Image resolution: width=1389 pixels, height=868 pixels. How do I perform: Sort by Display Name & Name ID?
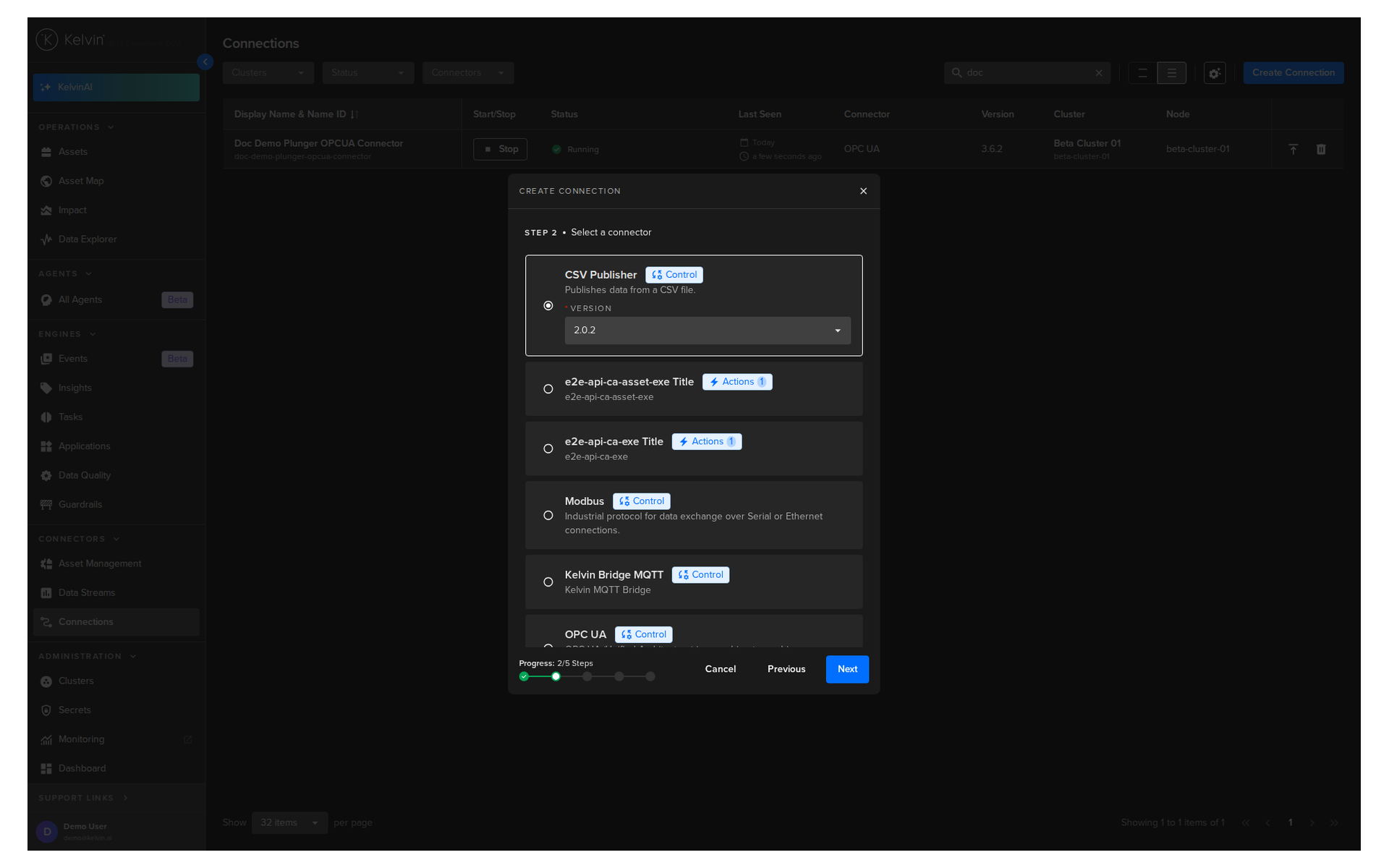[x=296, y=114]
